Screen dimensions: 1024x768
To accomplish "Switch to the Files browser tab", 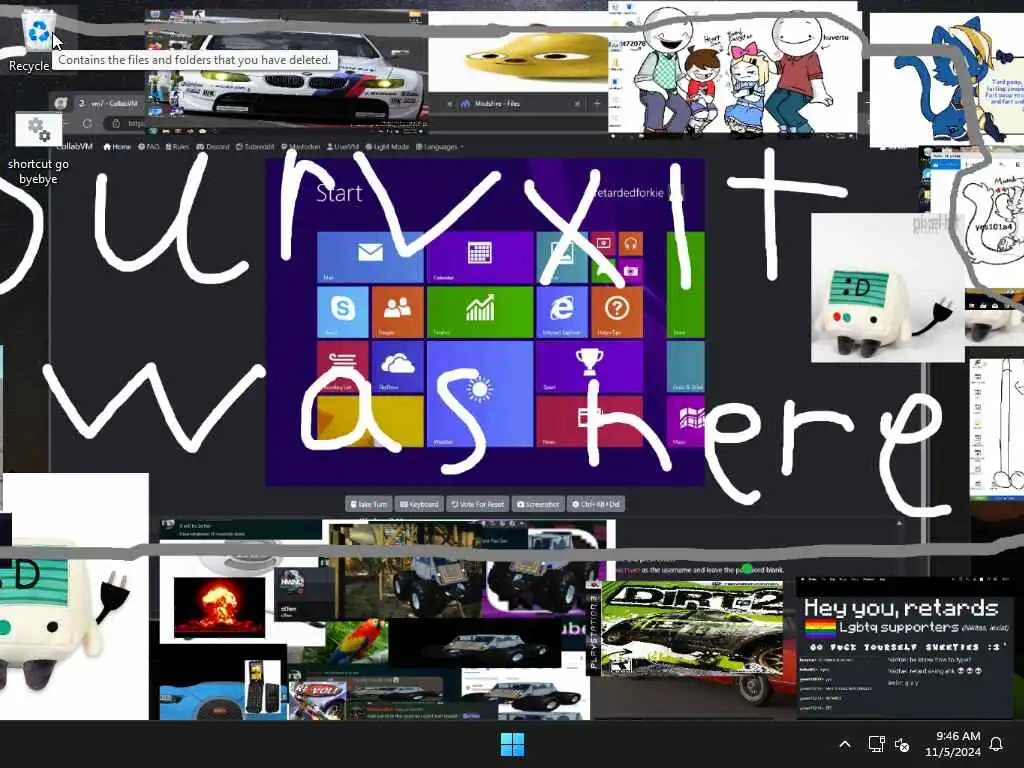I will pyautogui.click(x=519, y=104).
